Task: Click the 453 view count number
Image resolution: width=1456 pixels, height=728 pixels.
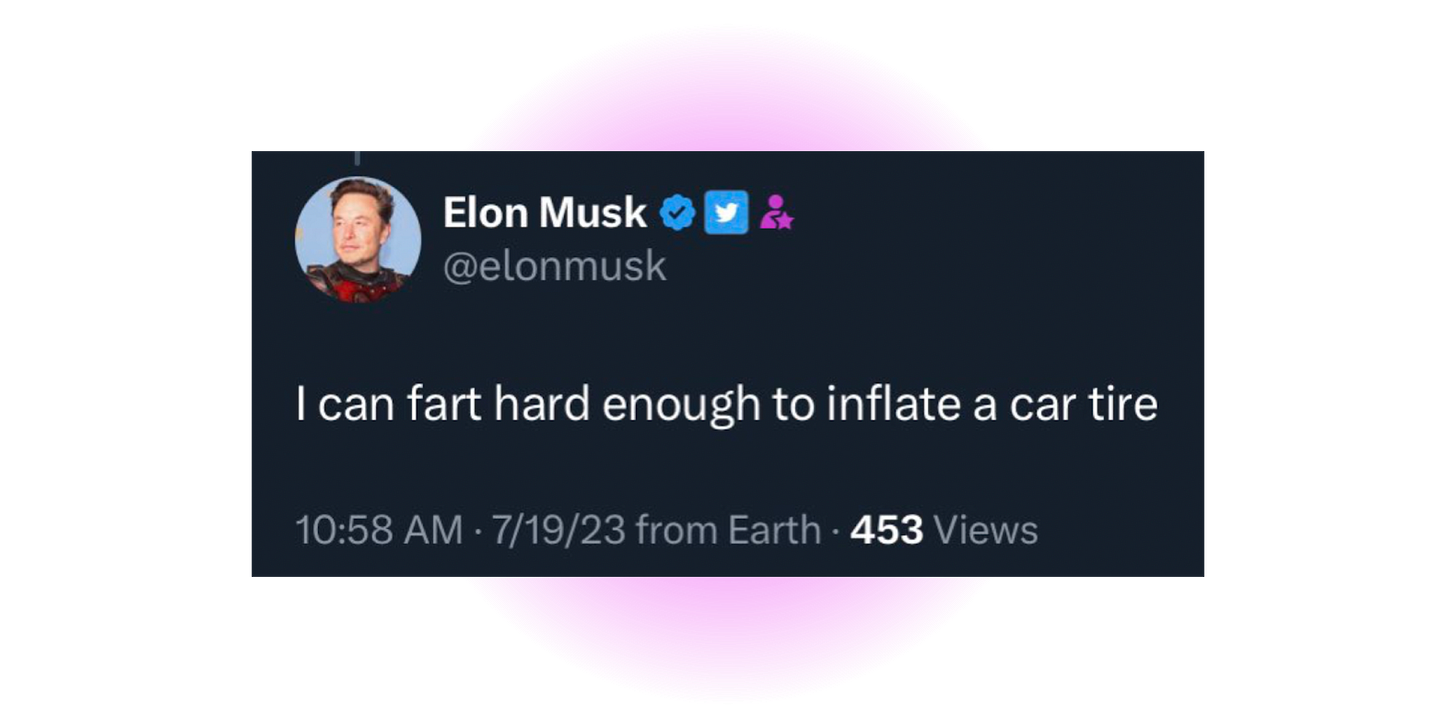Action: click(x=886, y=530)
